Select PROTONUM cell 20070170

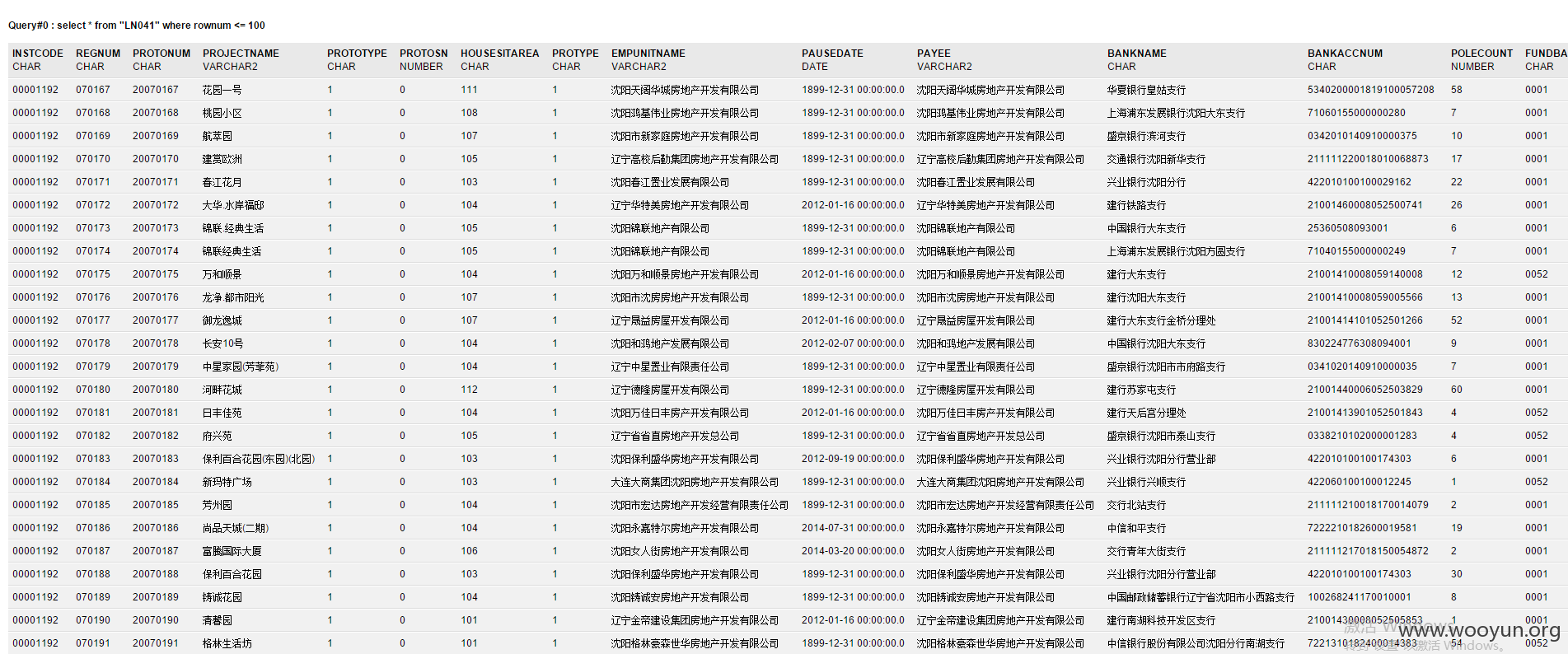(156, 159)
